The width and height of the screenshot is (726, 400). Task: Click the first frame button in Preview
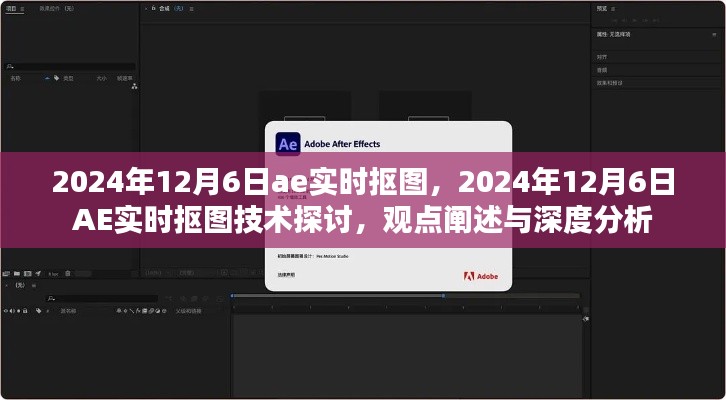tap(614, 21)
